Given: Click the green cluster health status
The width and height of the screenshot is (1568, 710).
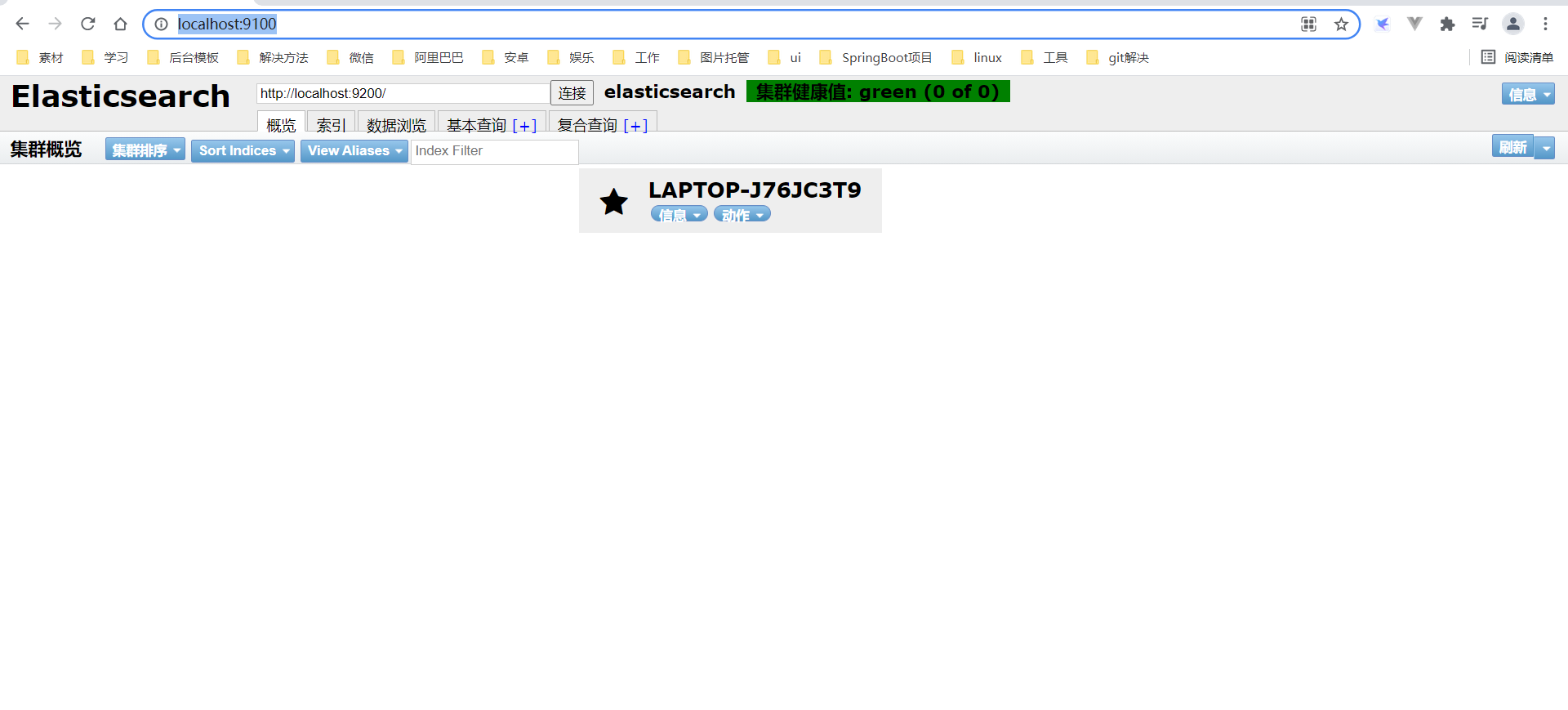Looking at the screenshot, I should 878,92.
